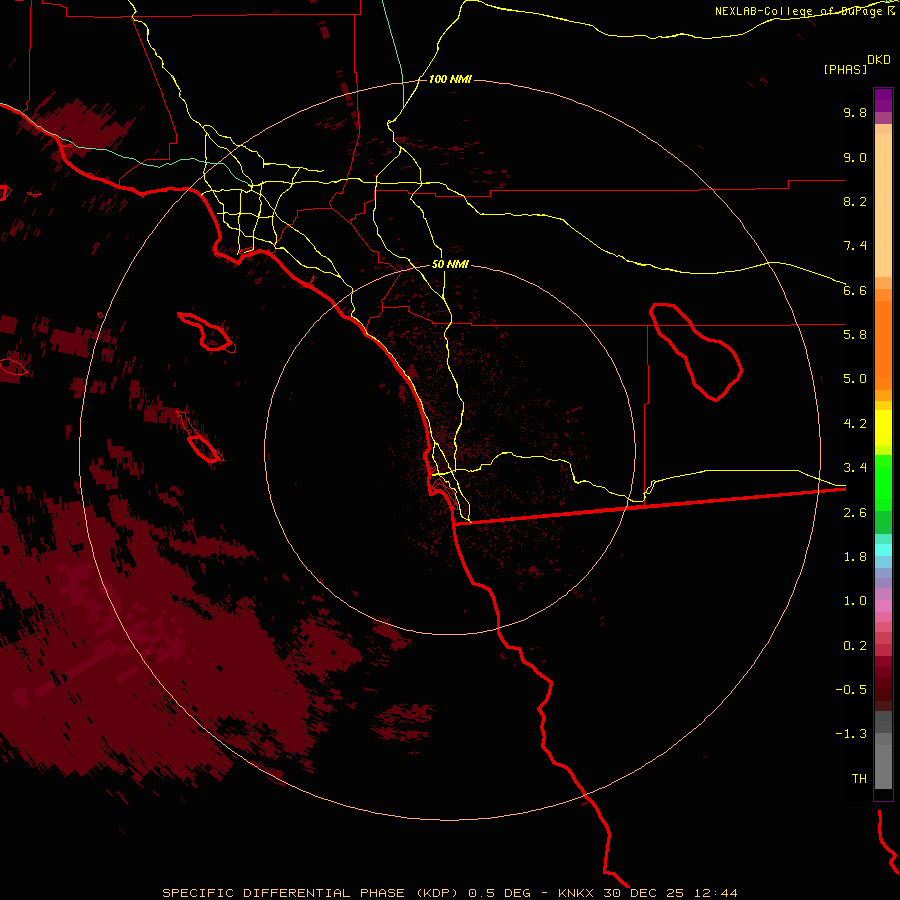Image resolution: width=900 pixels, height=900 pixels.
Task: Click the product title text at bottom
Action: [449, 893]
